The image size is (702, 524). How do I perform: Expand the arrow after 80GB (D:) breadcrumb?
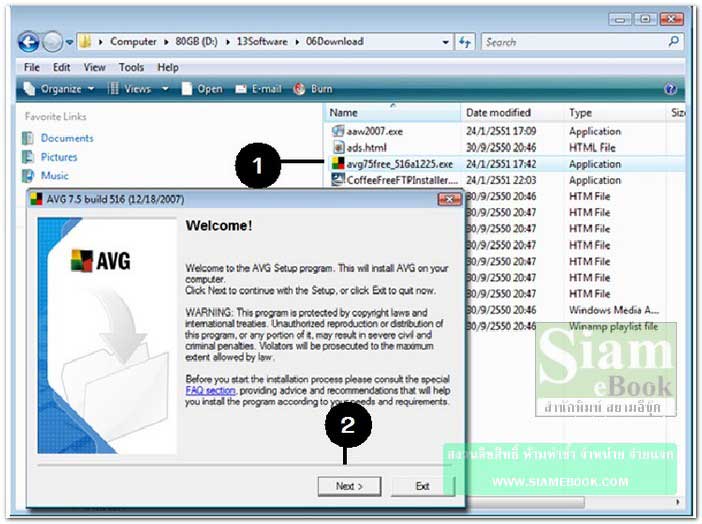[x=227, y=42]
